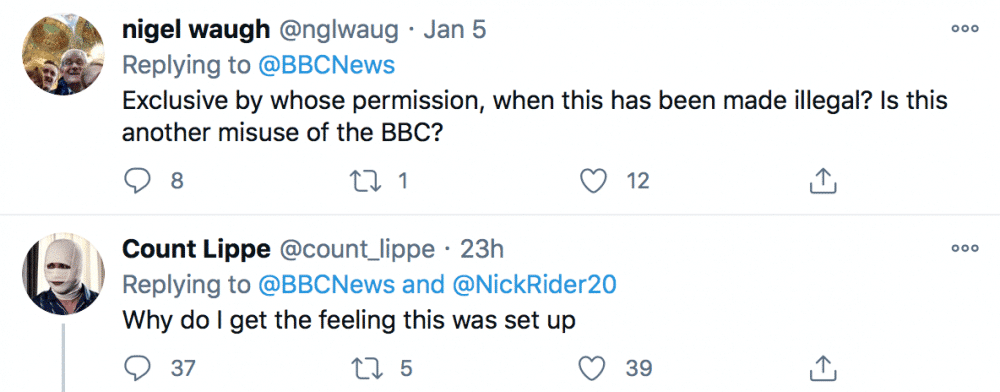Reply to Count Lippe's tweet

tap(136, 368)
